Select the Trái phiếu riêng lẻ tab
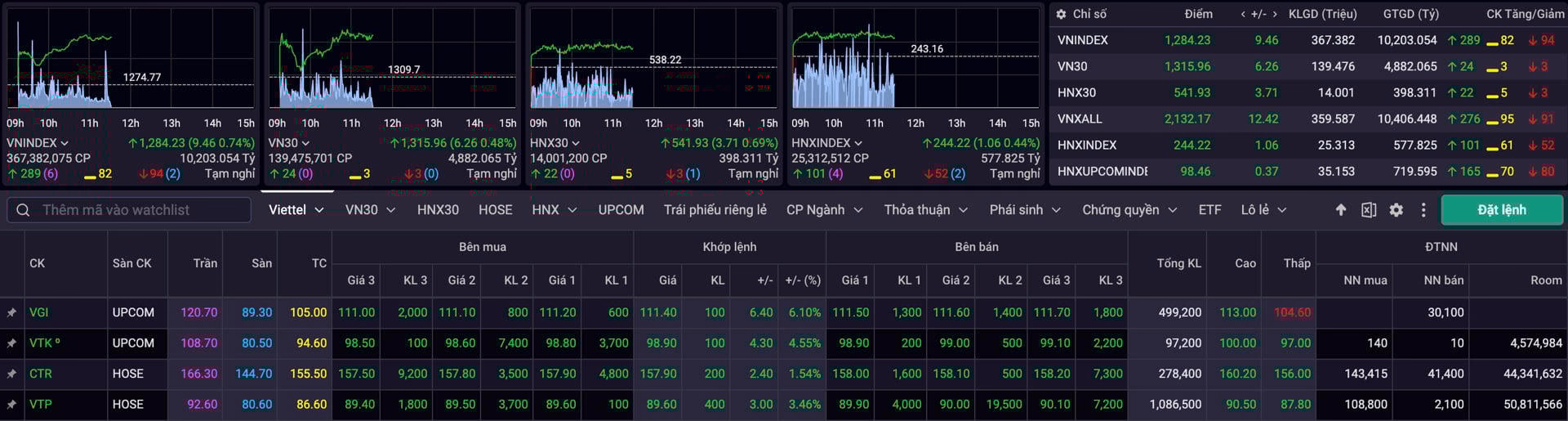Image resolution: width=1568 pixels, height=421 pixels. 715,210
